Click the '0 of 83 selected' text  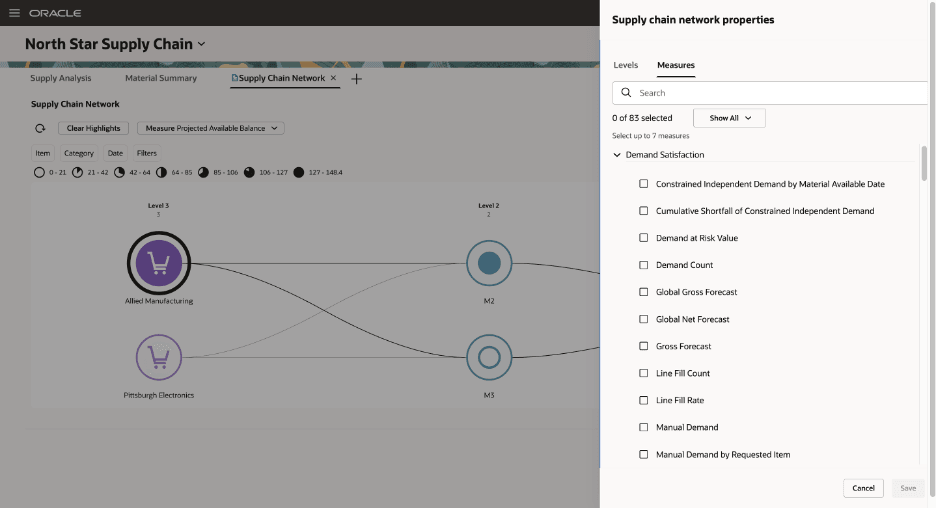click(x=642, y=118)
